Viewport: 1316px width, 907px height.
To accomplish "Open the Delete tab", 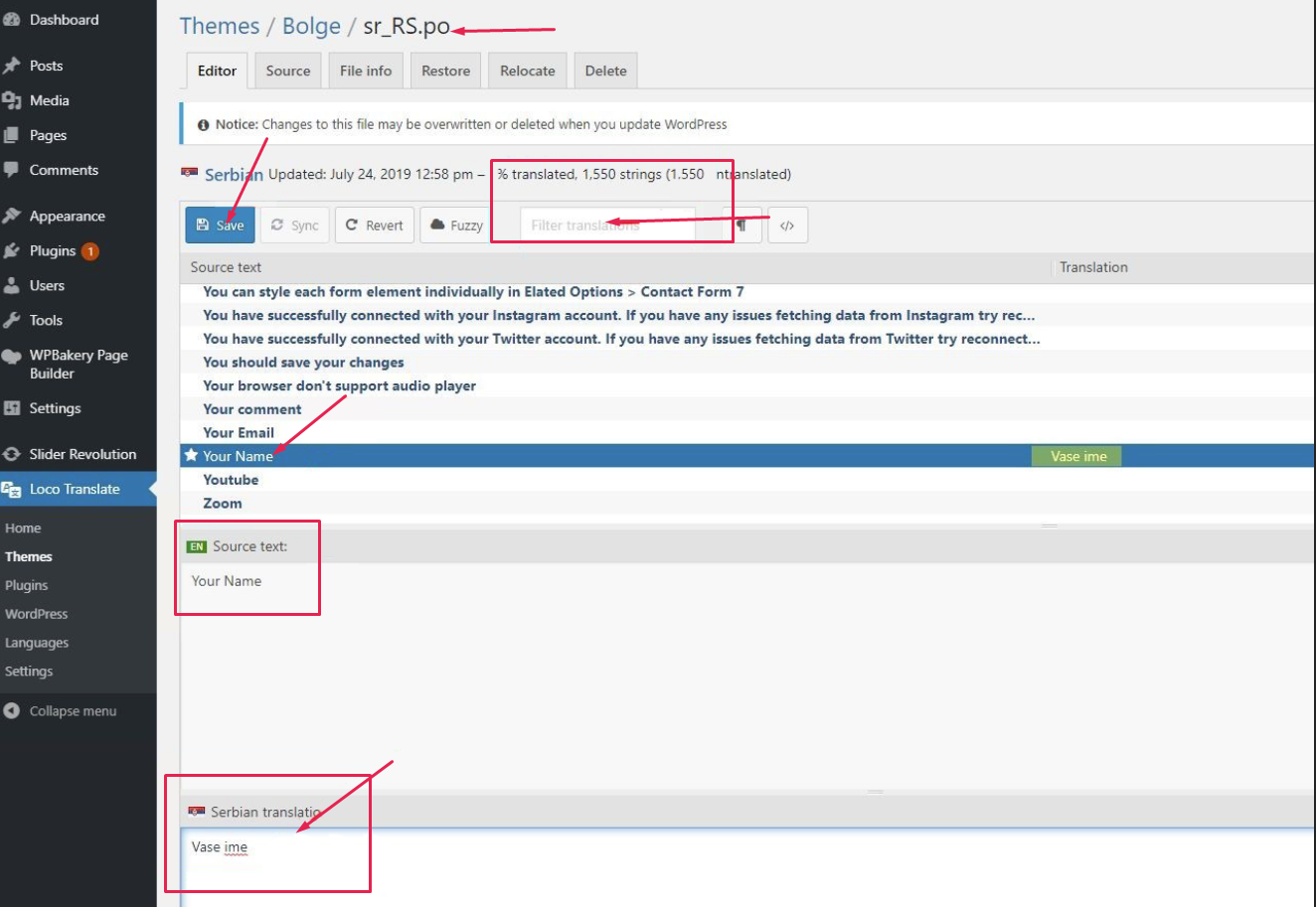I will [605, 71].
